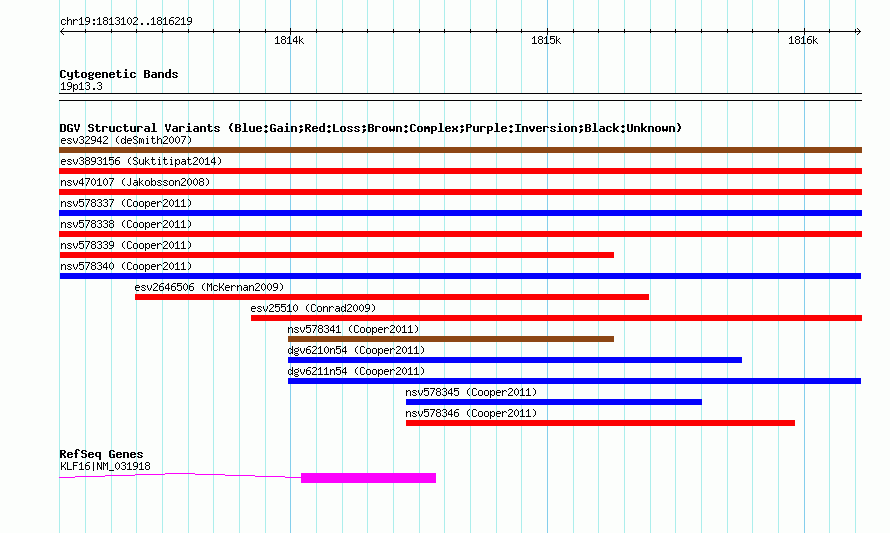This screenshot has width=890, height=533.
Task: Click the DGV Structural Variants track title
Action: pyautogui.click(x=370, y=128)
